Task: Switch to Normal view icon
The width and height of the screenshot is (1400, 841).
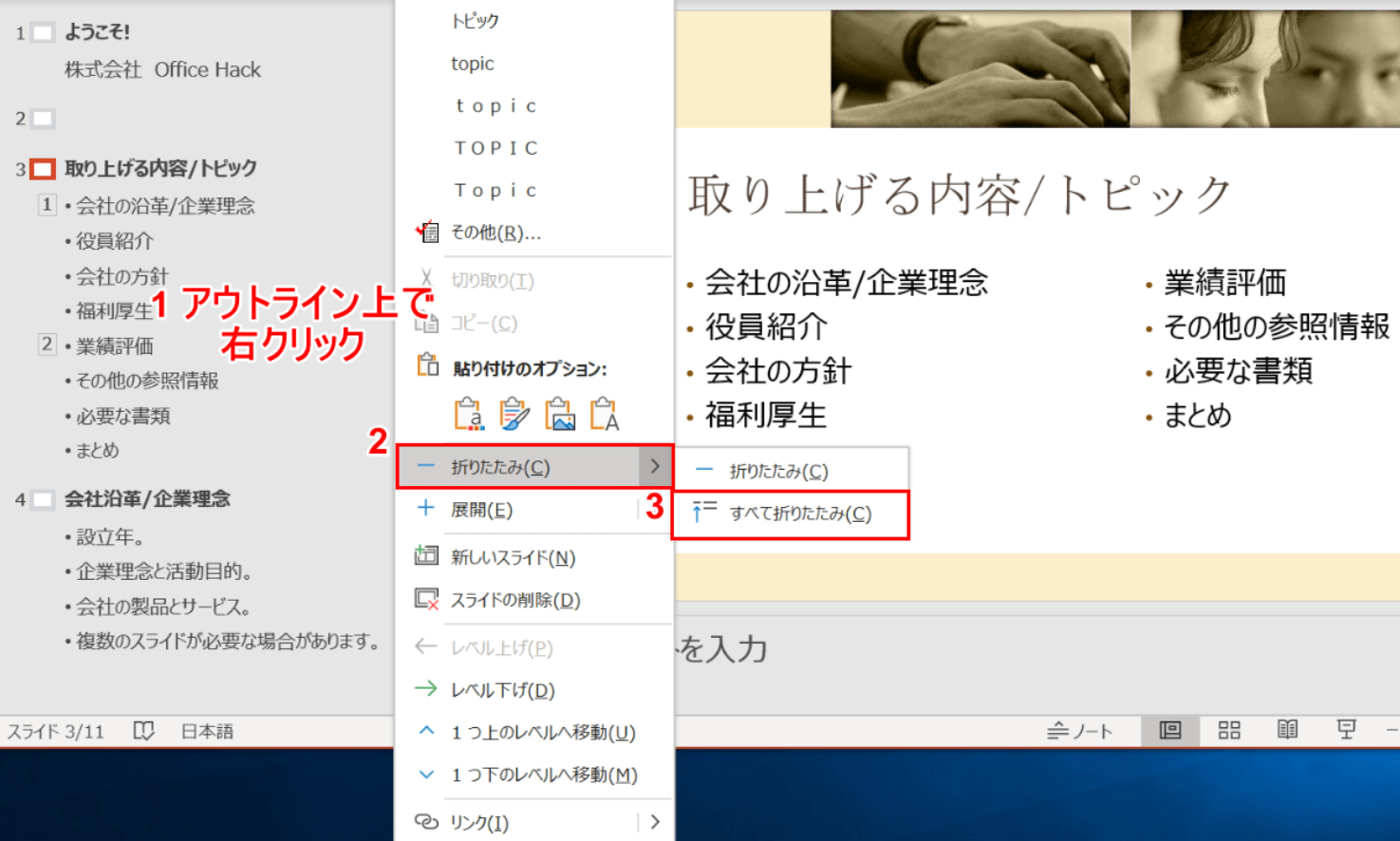Action: 1170,730
